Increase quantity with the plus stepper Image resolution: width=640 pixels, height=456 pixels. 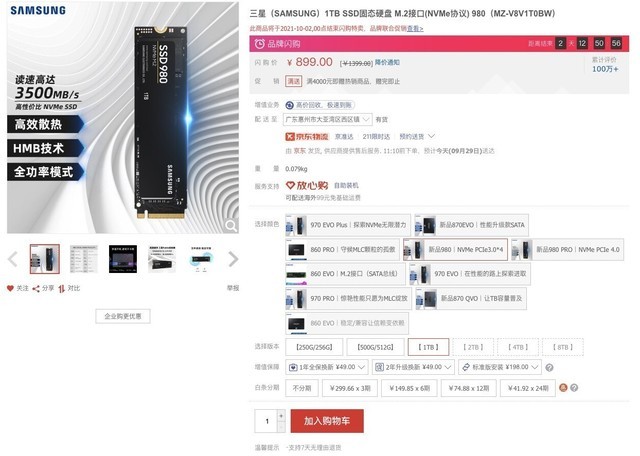pos(281,416)
